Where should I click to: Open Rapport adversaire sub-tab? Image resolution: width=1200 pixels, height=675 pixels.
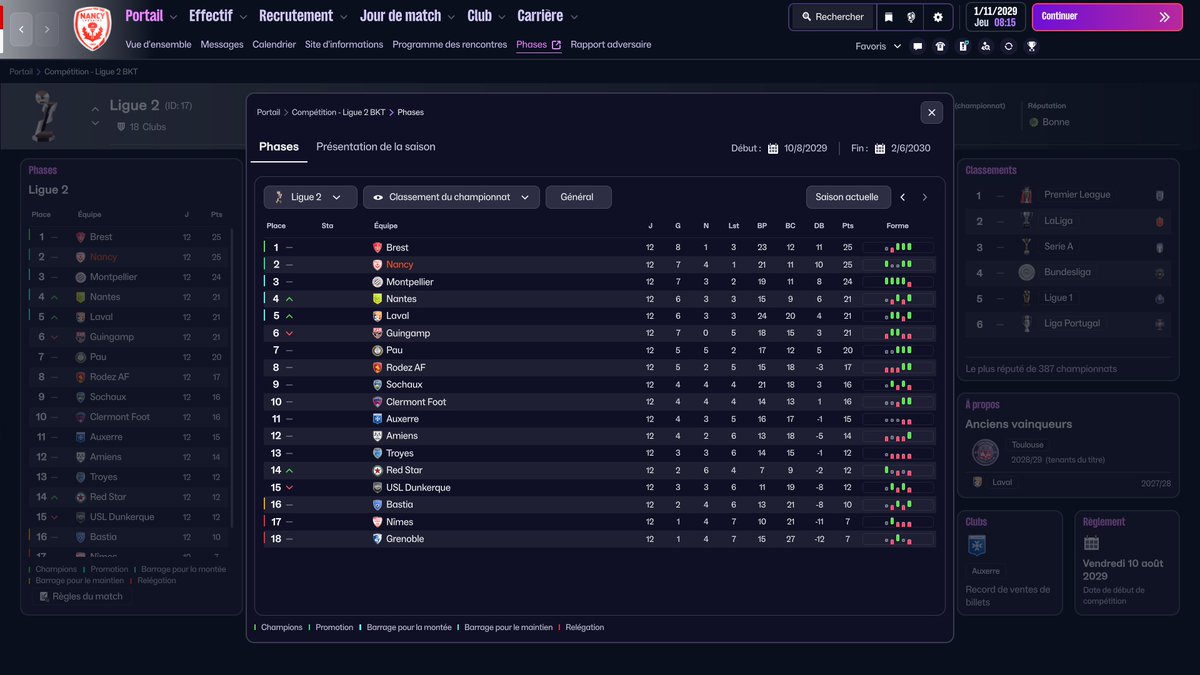pos(611,45)
